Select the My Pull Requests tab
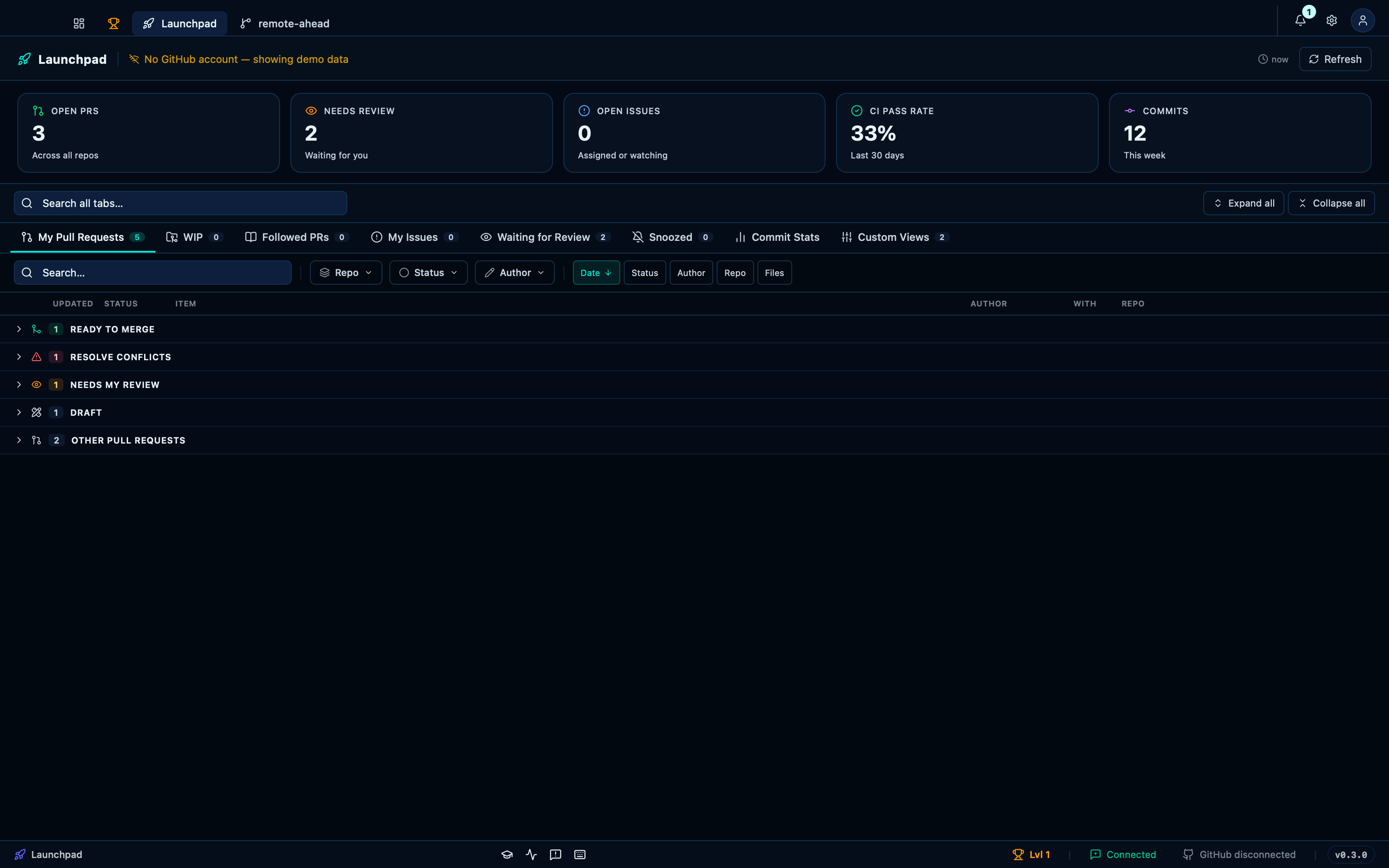The width and height of the screenshot is (1389, 868). (x=82, y=237)
